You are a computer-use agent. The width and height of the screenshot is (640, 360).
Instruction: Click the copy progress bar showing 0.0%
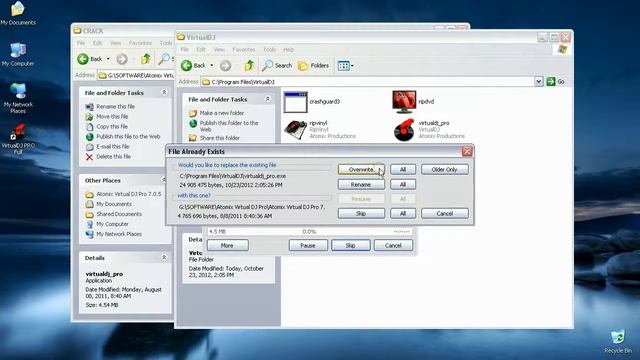309,231
